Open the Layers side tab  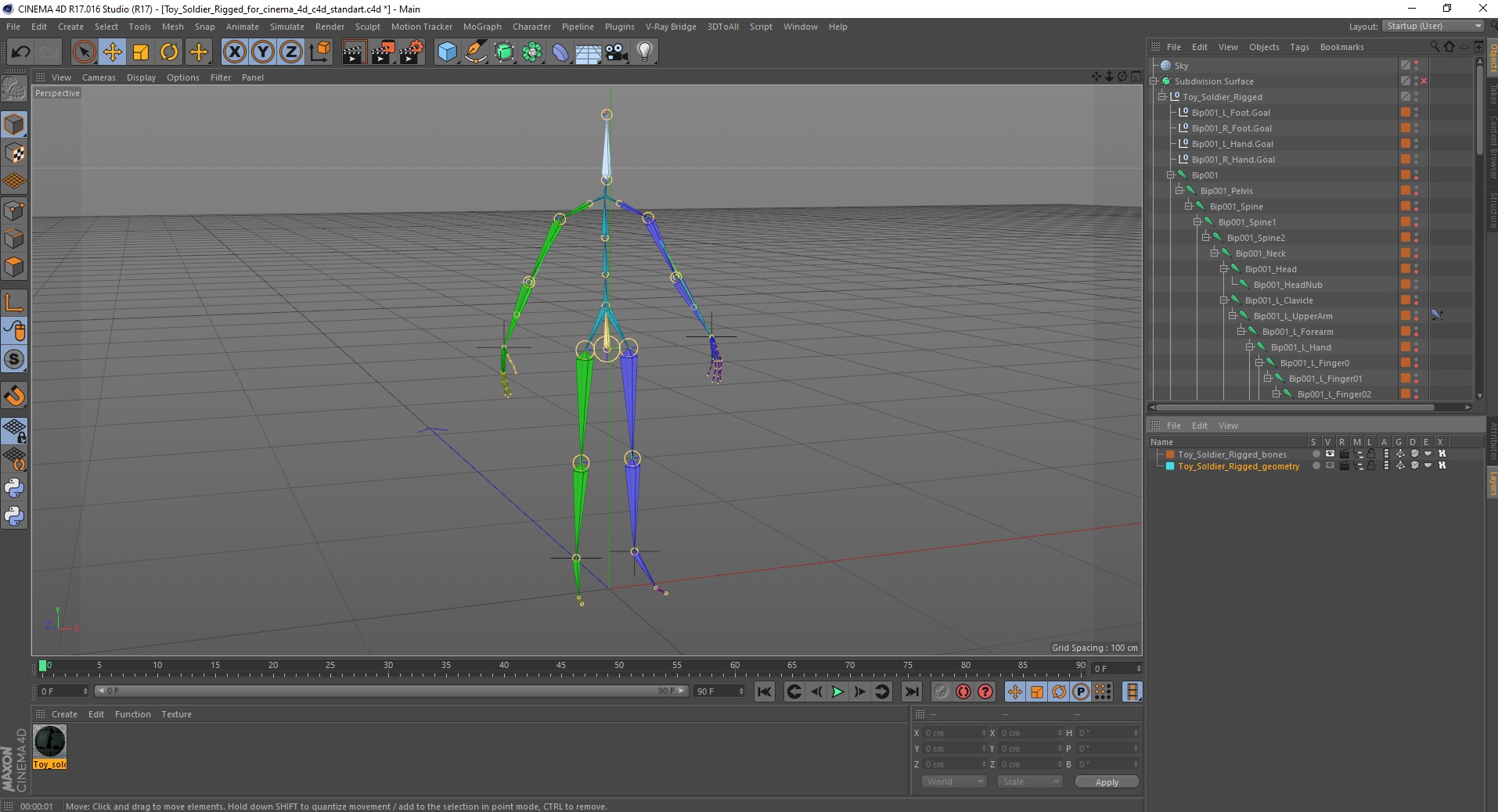(1492, 483)
